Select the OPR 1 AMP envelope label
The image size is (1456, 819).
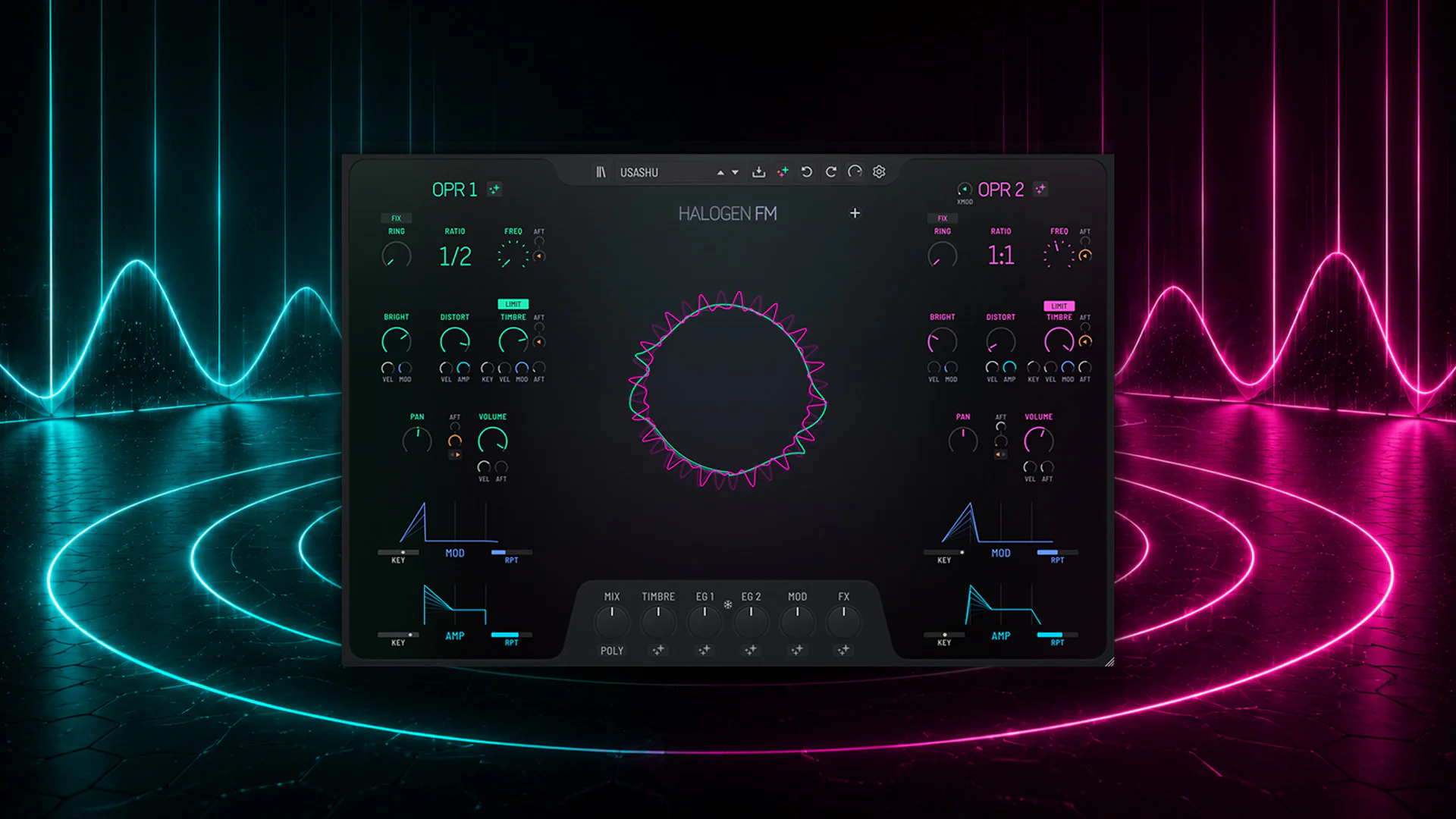click(x=455, y=636)
